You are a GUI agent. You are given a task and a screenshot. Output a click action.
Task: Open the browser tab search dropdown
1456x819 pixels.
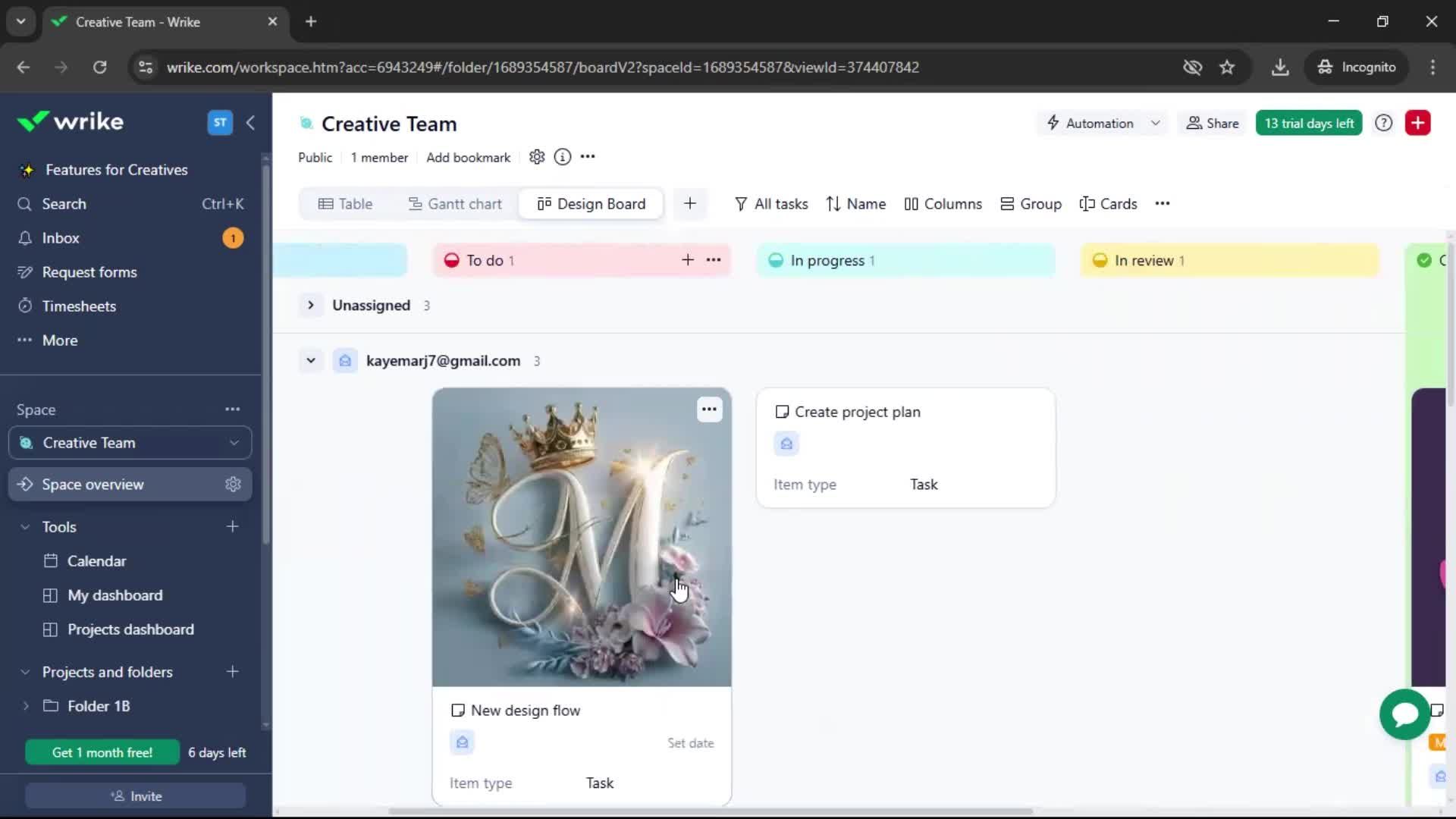click(21, 22)
